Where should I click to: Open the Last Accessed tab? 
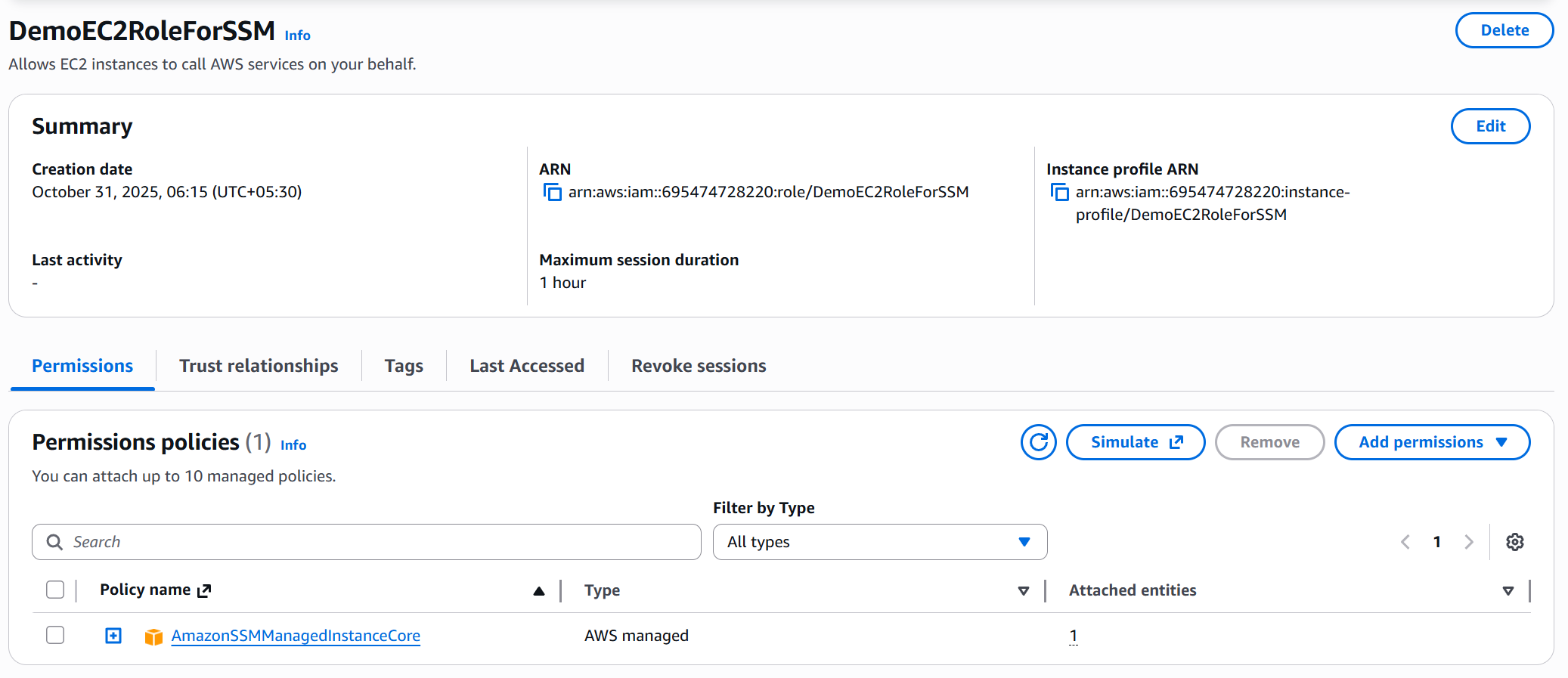pos(527,366)
